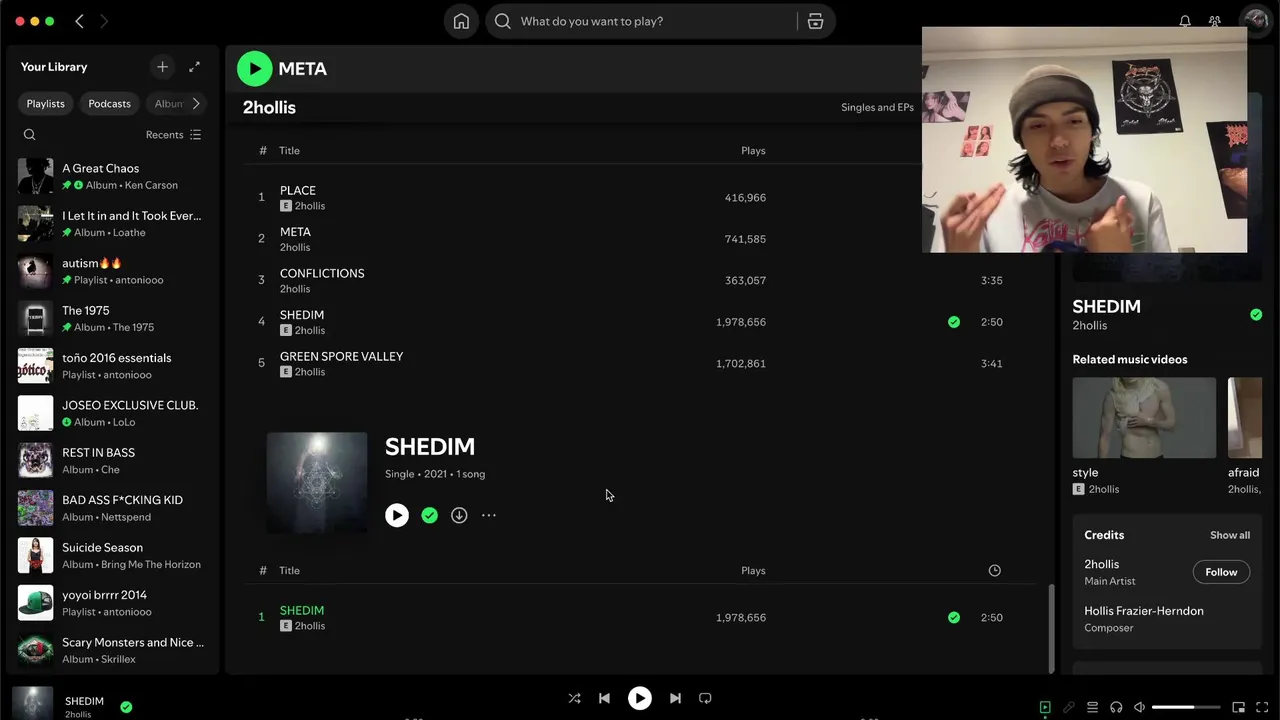Filter library by Albums chip
The image size is (1280, 720).
coord(167,104)
